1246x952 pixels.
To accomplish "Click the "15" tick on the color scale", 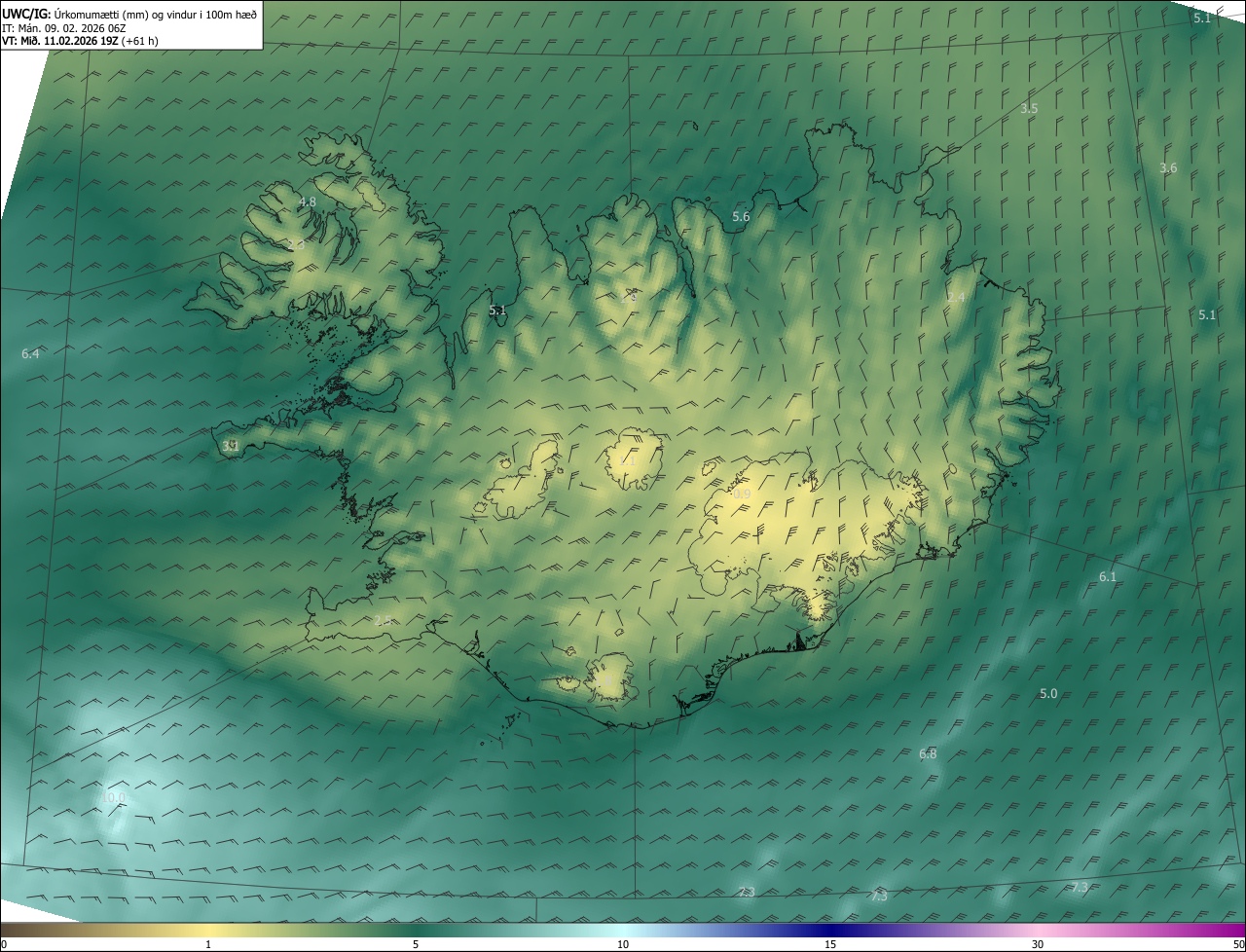I will 830,944.
